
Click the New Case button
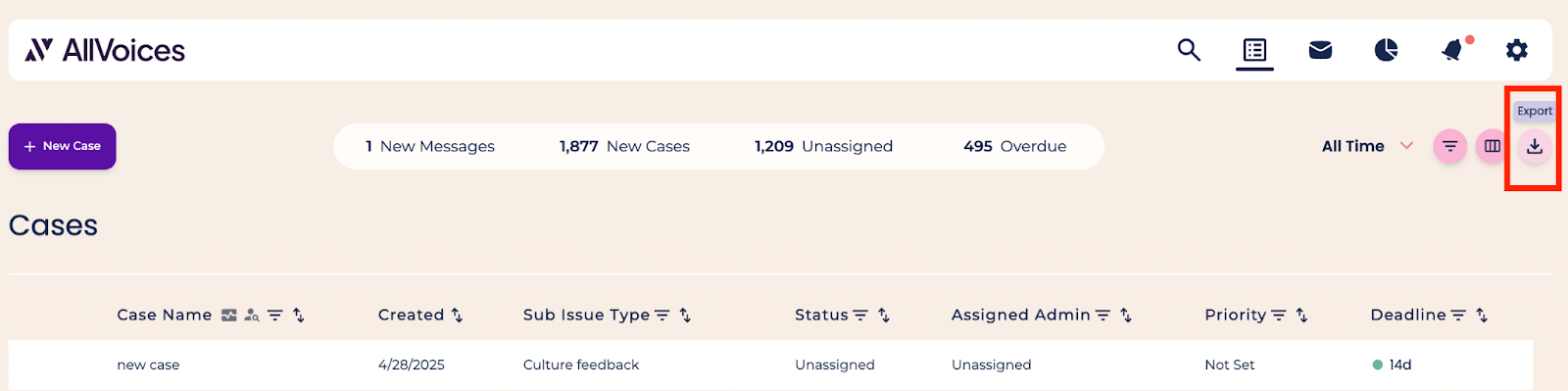click(x=63, y=146)
